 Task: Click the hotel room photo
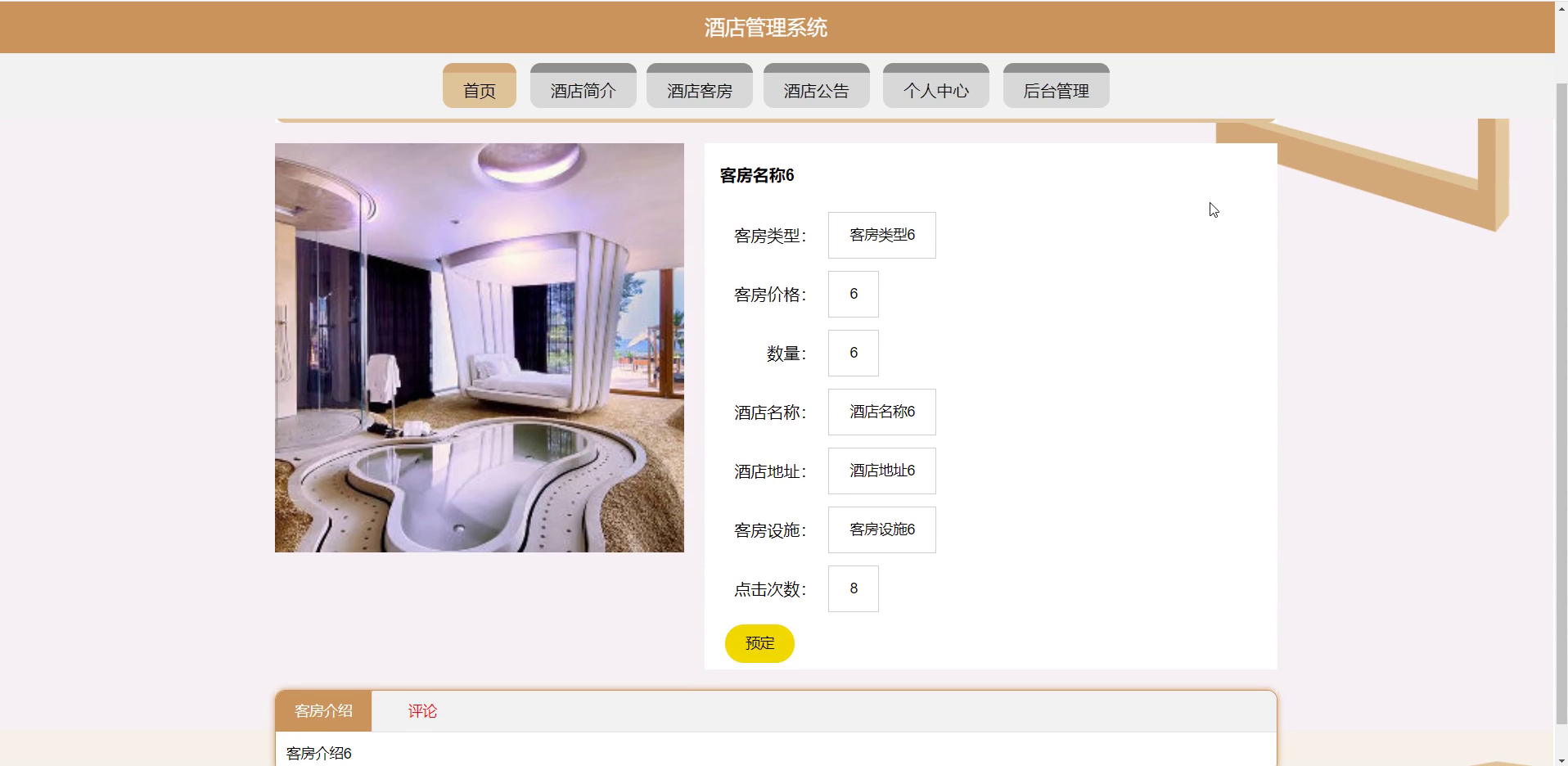[479, 348]
